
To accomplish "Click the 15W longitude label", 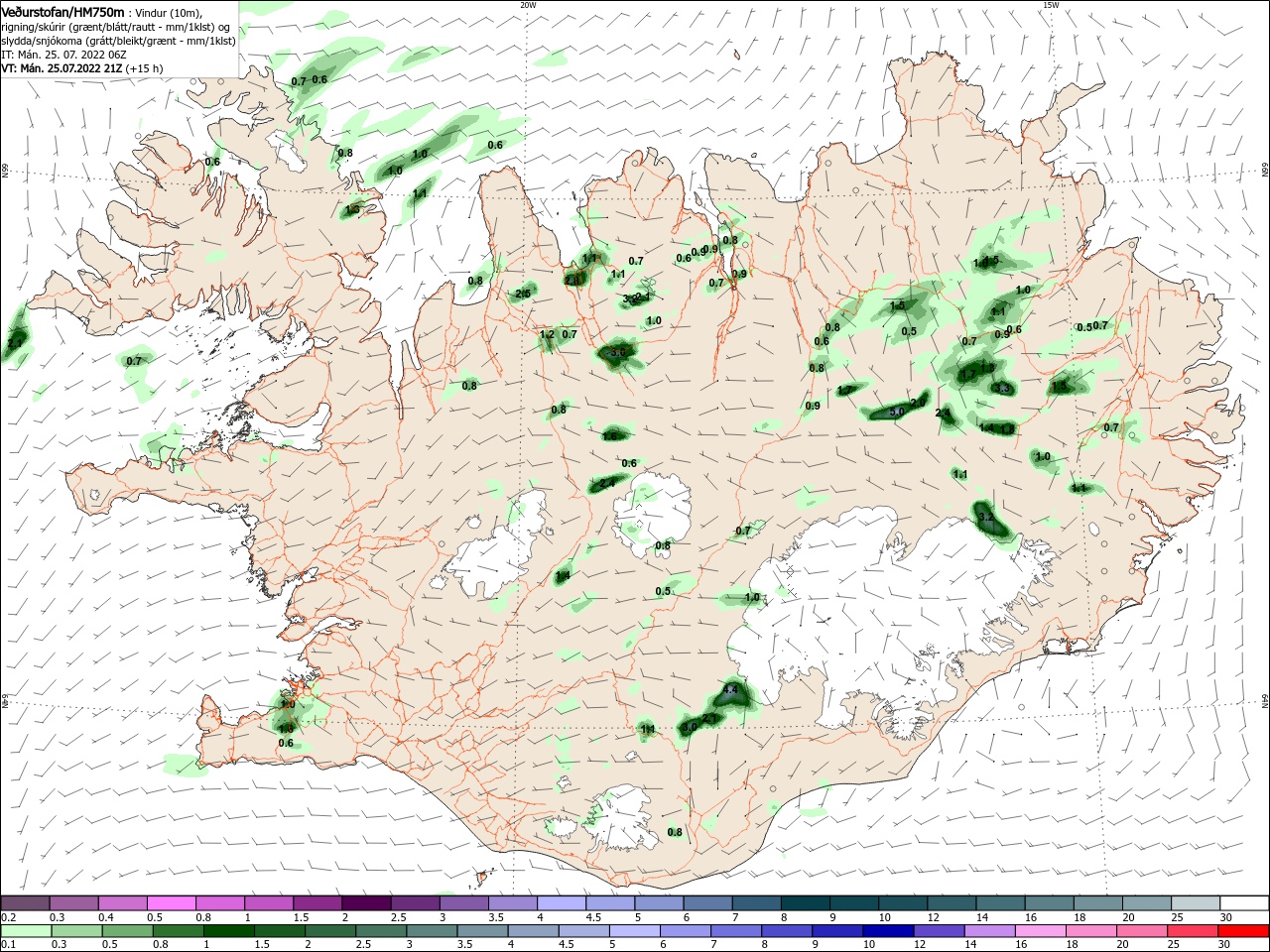I will 1051,5.
